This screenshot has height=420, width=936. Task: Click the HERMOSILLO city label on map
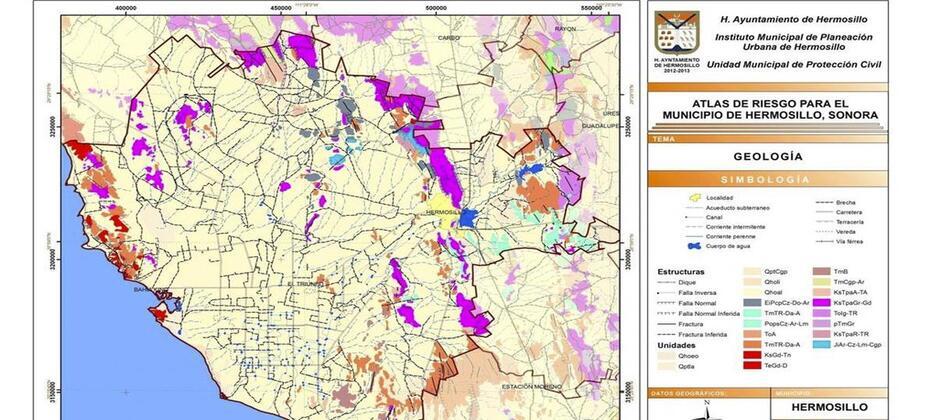pyautogui.click(x=441, y=213)
